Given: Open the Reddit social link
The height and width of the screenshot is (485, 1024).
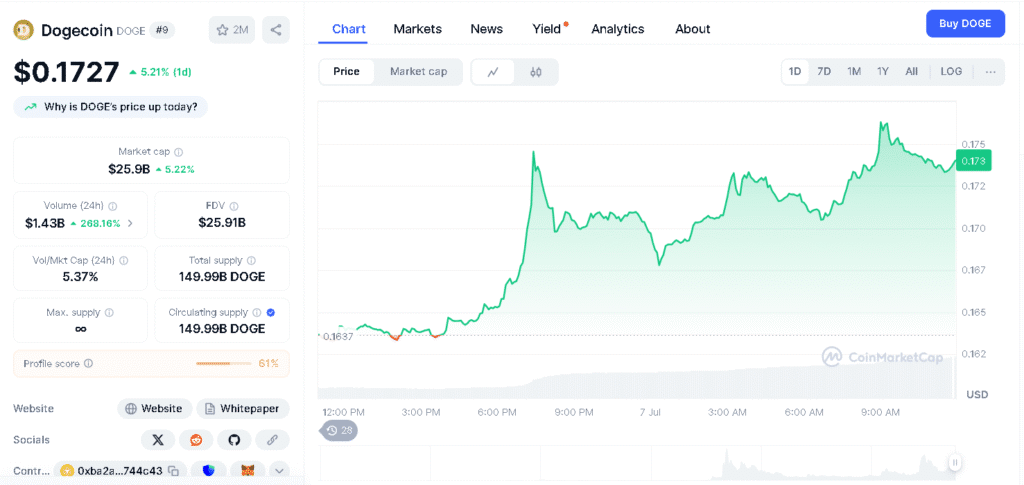Looking at the screenshot, I should (x=196, y=440).
